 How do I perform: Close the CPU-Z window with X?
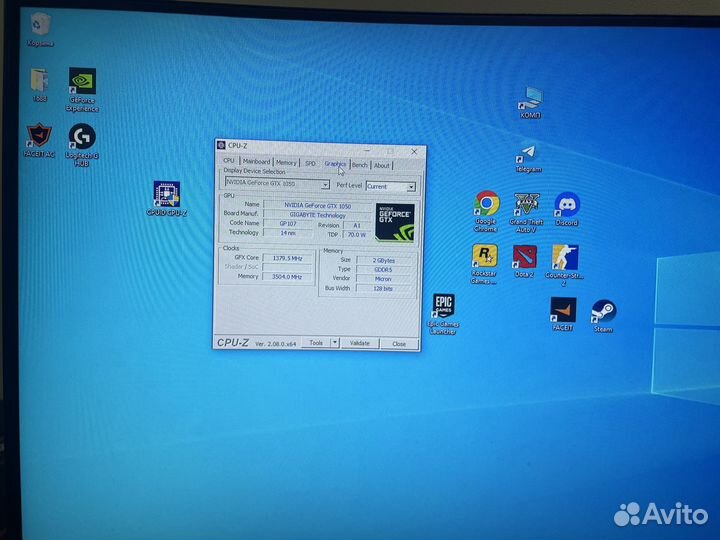tap(414, 152)
